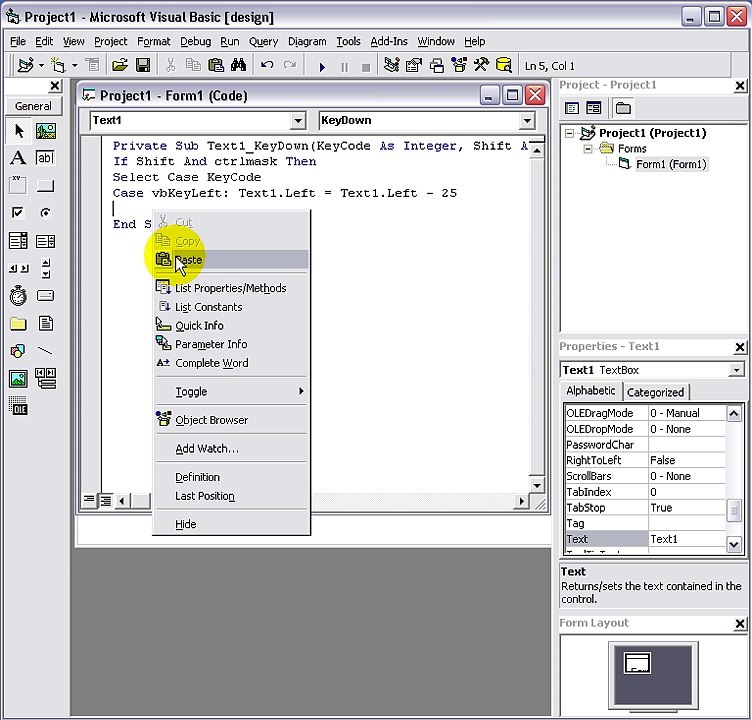This screenshot has width=752, height=720.
Task: Close the Properties panel
Action: (x=740, y=347)
